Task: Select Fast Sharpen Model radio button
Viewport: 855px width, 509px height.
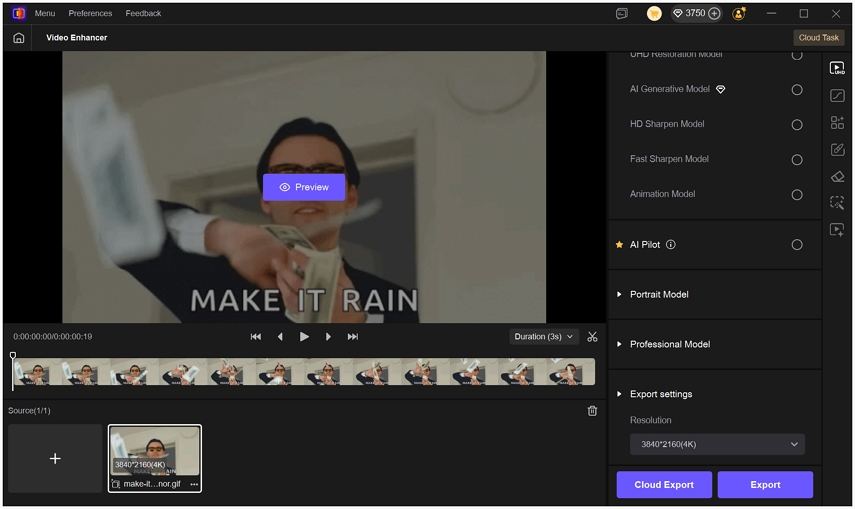Action: pos(797,159)
